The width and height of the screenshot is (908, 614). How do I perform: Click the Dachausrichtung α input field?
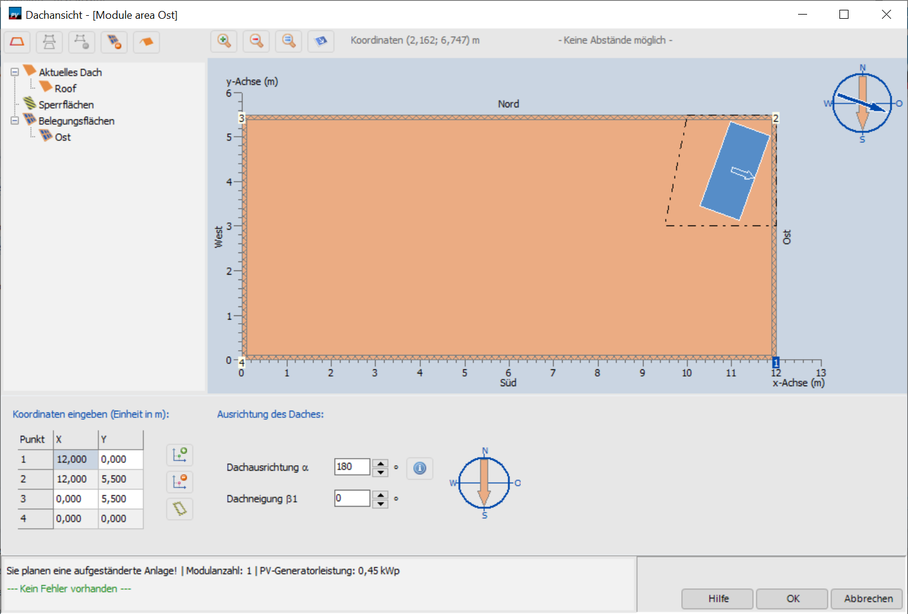coord(351,467)
